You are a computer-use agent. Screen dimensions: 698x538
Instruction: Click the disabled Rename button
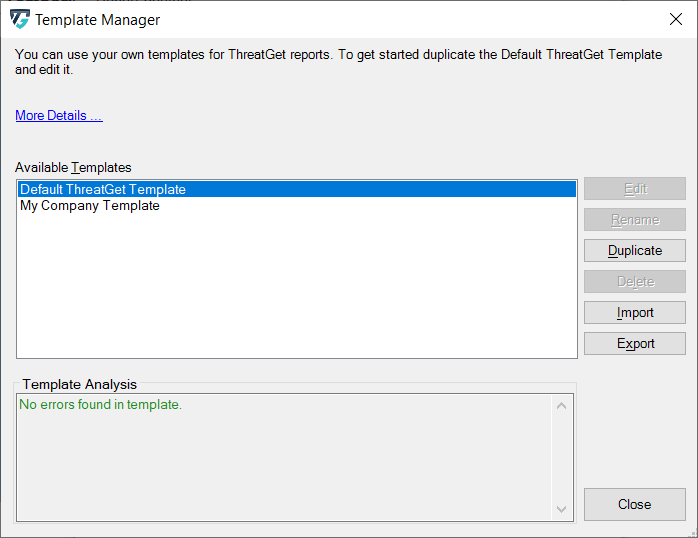(635, 219)
